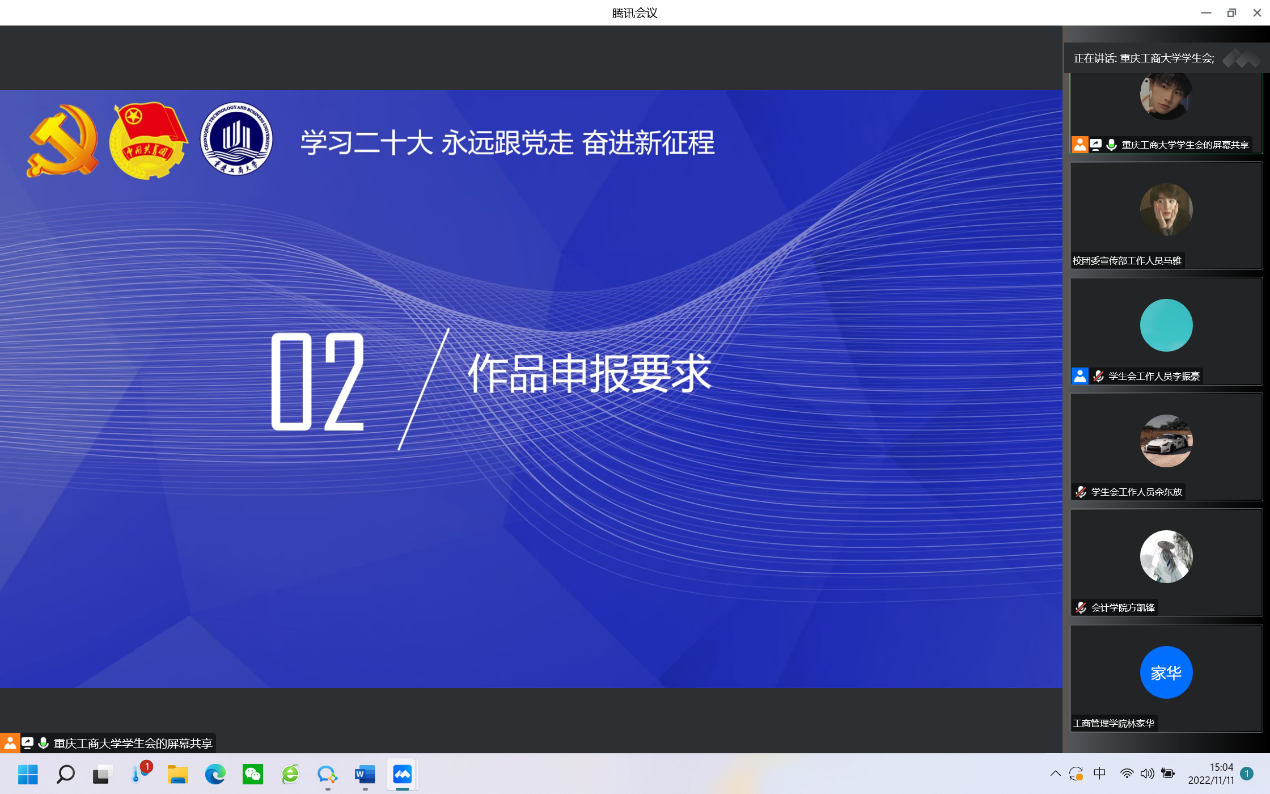Viewport: 1270px width, 794px height.
Task: Select the 家华 participant avatar
Action: pyautogui.click(x=1166, y=673)
